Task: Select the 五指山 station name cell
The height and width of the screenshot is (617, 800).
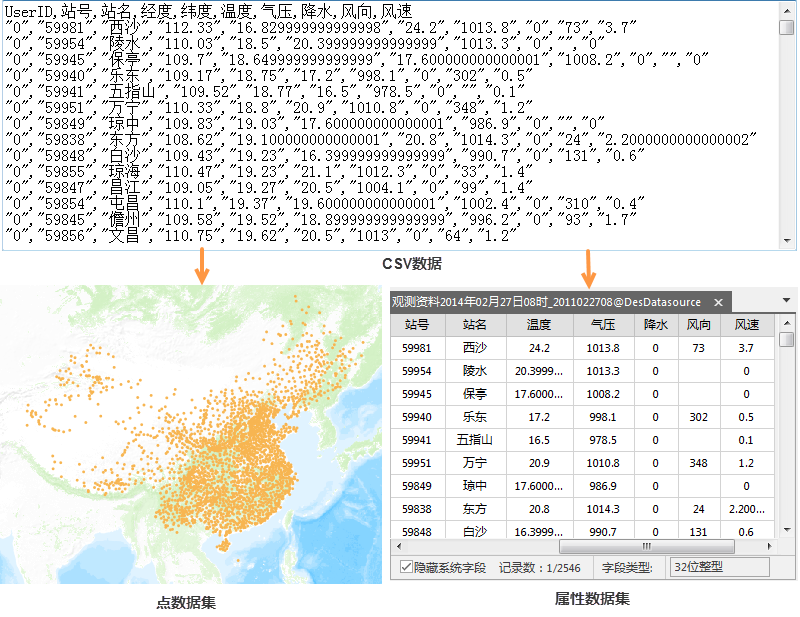Action: 475,439
